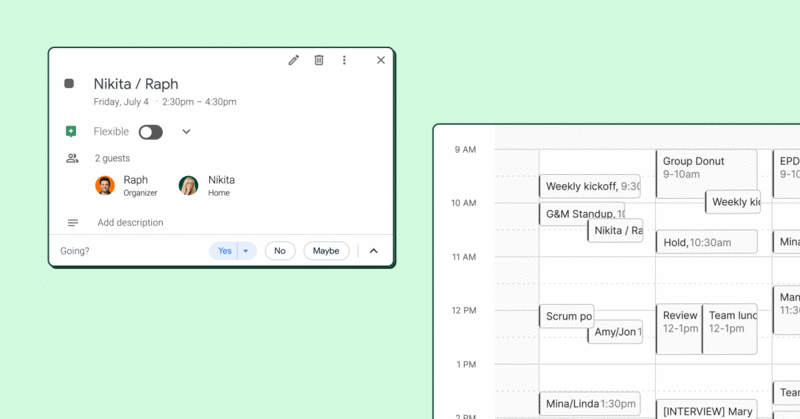The height and width of the screenshot is (419, 800).
Task: Click the Add description field
Action: (130, 223)
